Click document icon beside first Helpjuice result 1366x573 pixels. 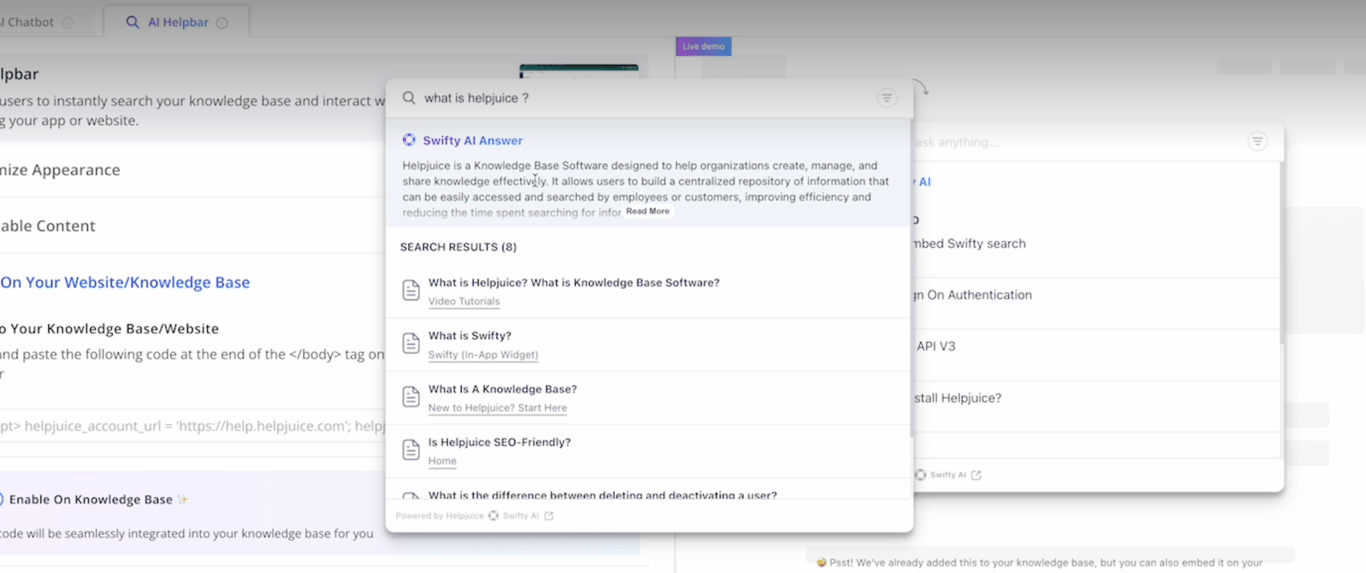click(x=411, y=290)
